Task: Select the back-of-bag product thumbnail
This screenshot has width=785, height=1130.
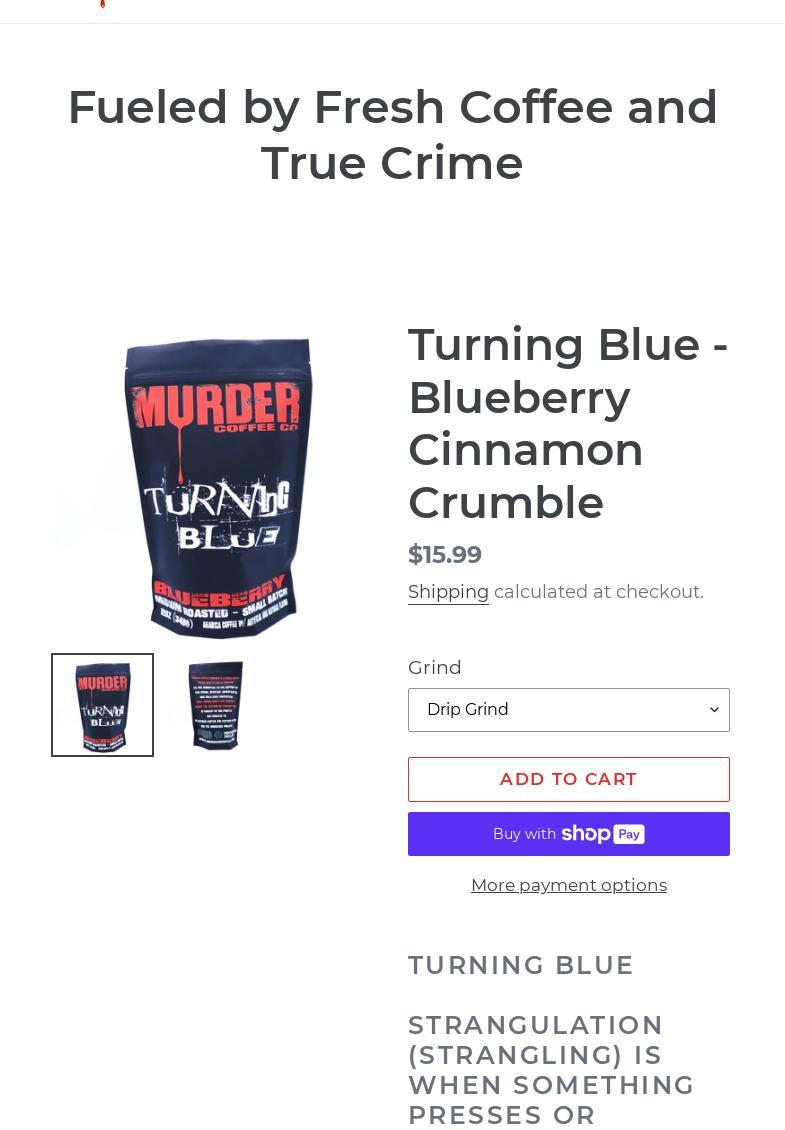Action: pos(216,705)
